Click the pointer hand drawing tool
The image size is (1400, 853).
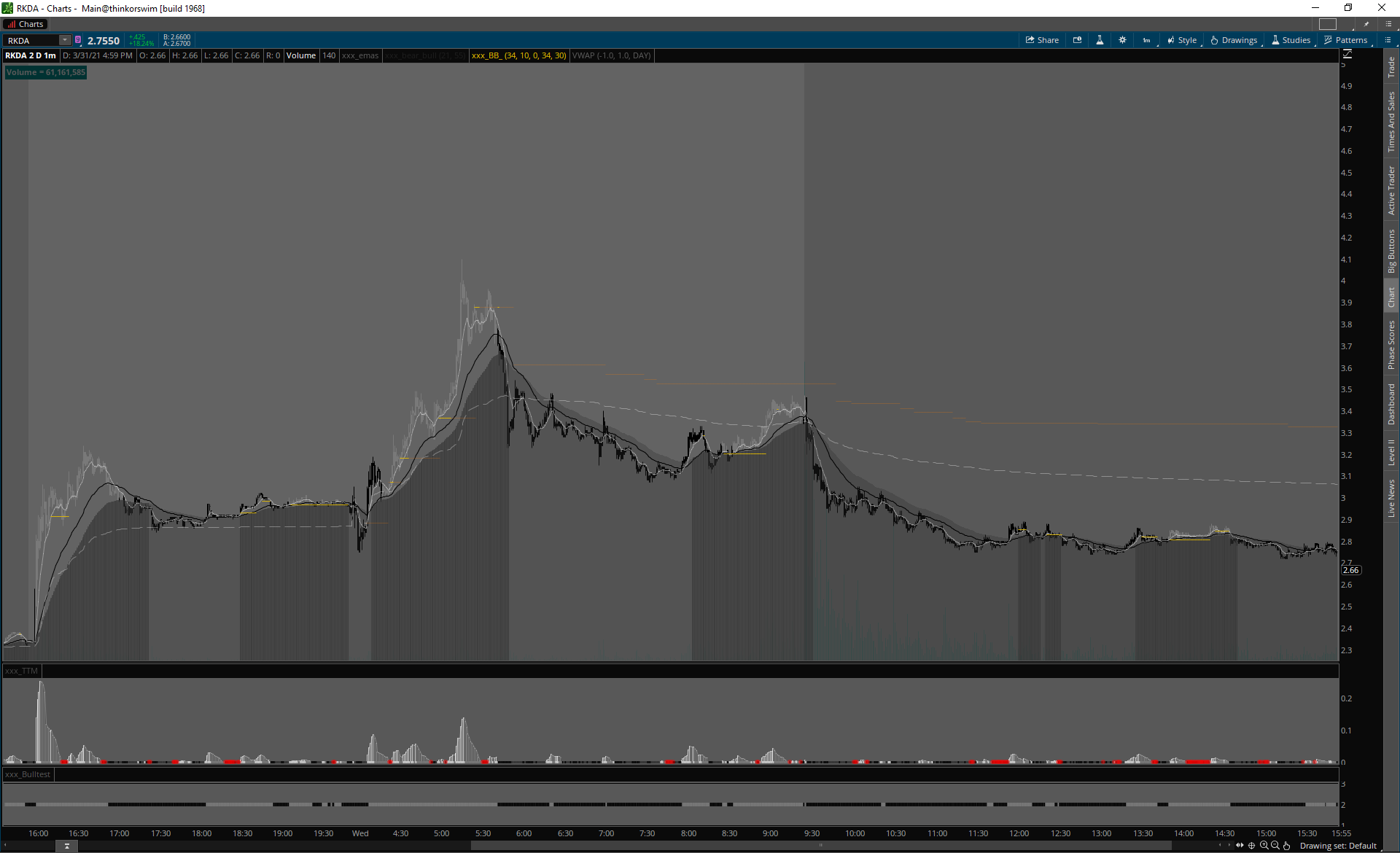[x=1287, y=846]
